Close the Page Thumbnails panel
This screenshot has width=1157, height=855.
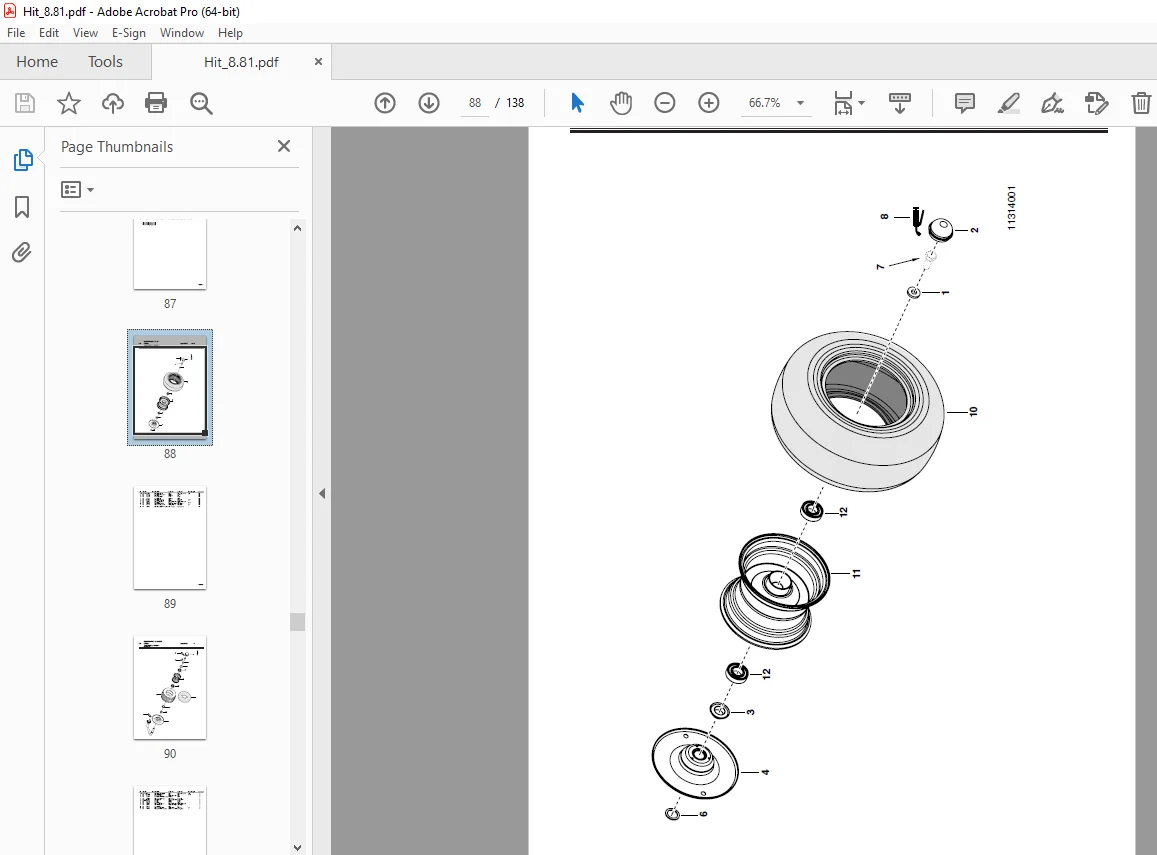click(284, 146)
